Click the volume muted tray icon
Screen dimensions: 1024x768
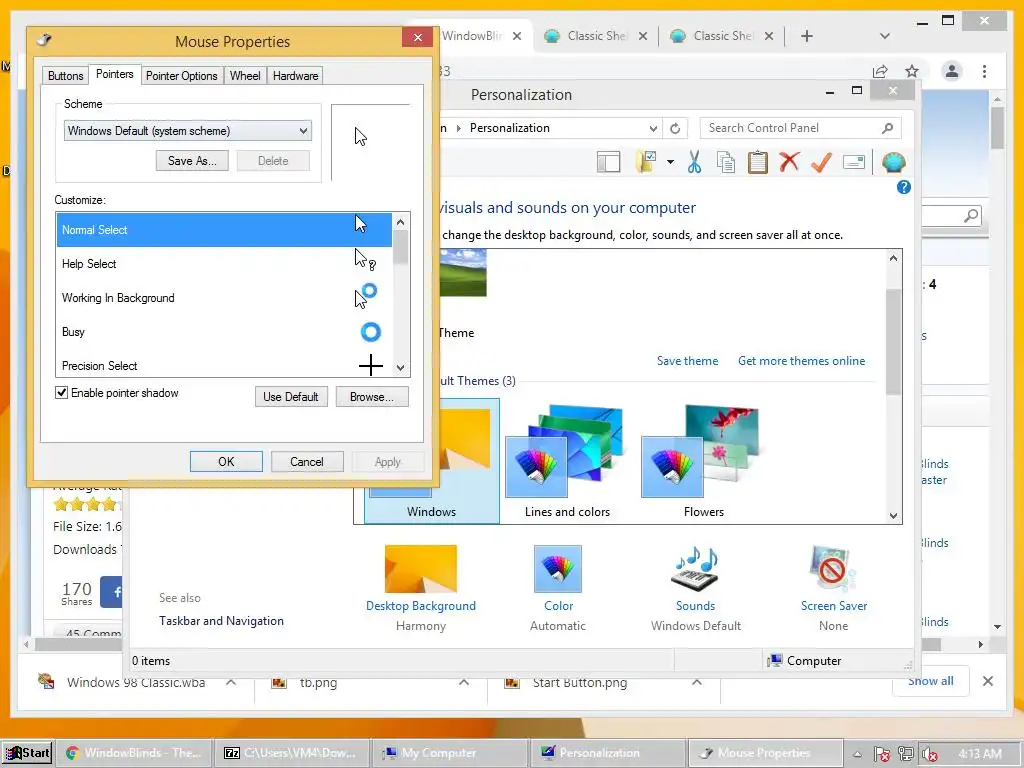point(929,754)
